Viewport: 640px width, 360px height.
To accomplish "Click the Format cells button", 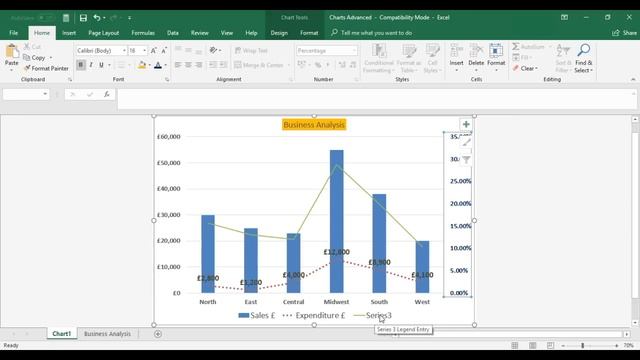I will pyautogui.click(x=496, y=58).
